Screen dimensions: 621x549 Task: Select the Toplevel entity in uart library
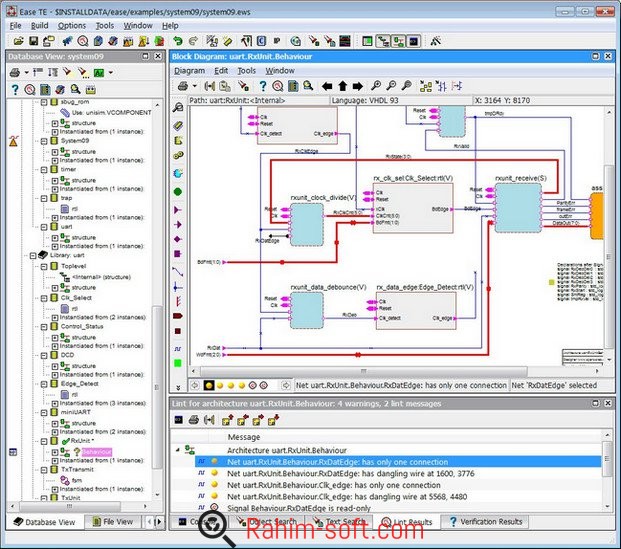coord(73,266)
